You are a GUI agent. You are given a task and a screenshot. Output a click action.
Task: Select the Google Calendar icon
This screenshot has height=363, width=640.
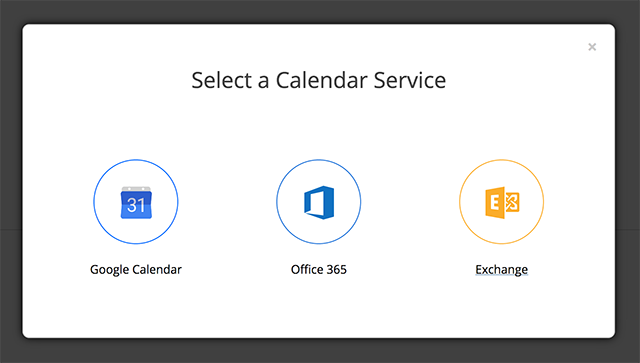click(x=136, y=203)
